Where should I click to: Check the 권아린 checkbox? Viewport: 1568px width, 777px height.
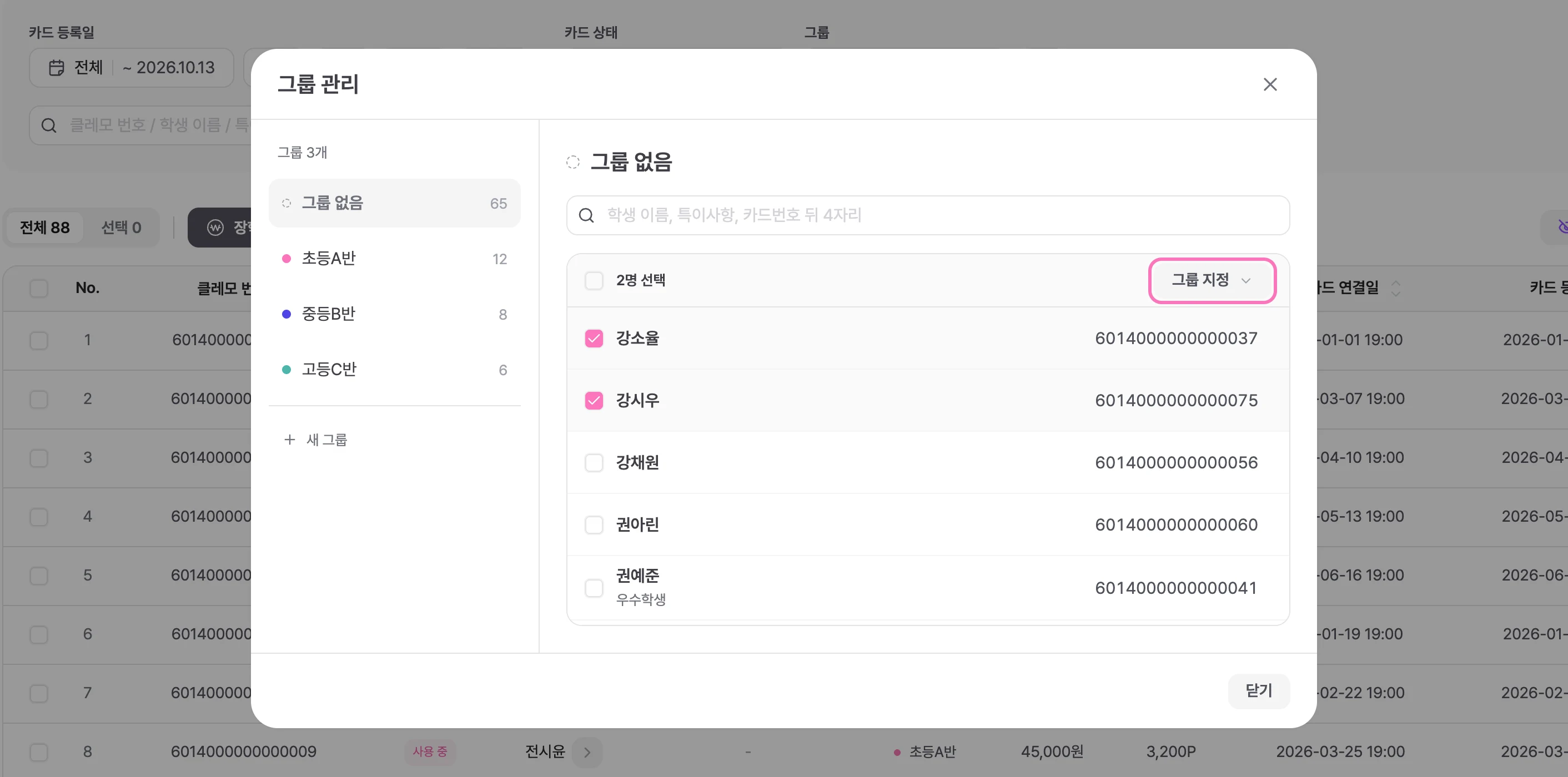(x=594, y=524)
